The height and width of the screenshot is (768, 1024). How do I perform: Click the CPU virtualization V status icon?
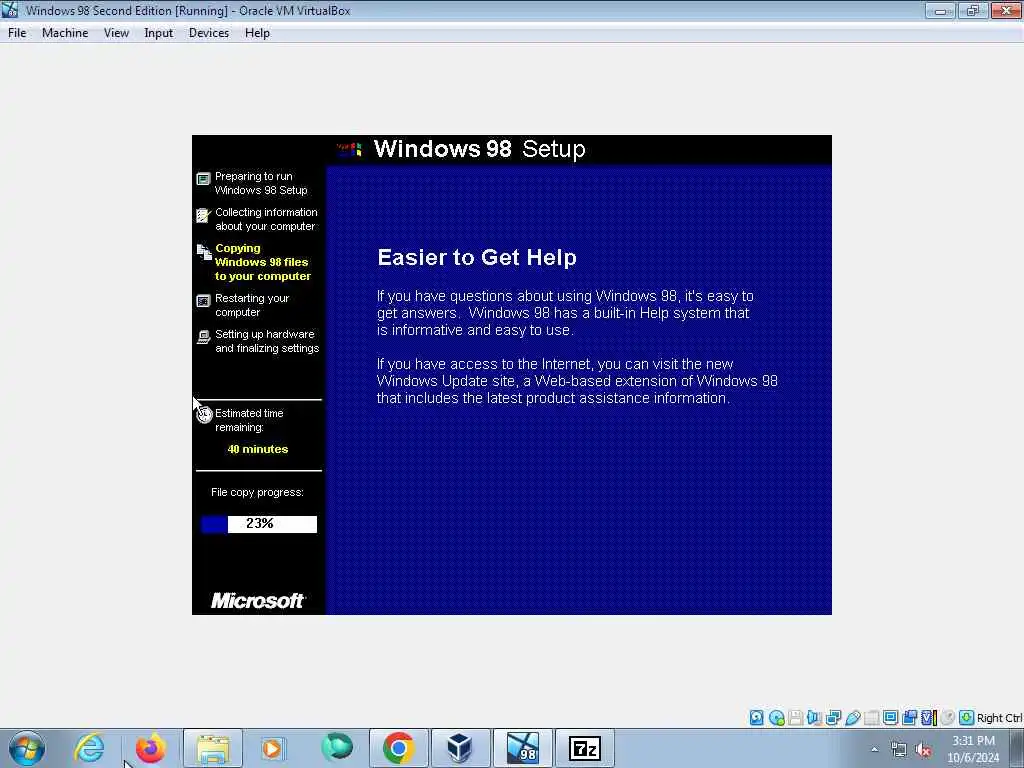pos(928,718)
